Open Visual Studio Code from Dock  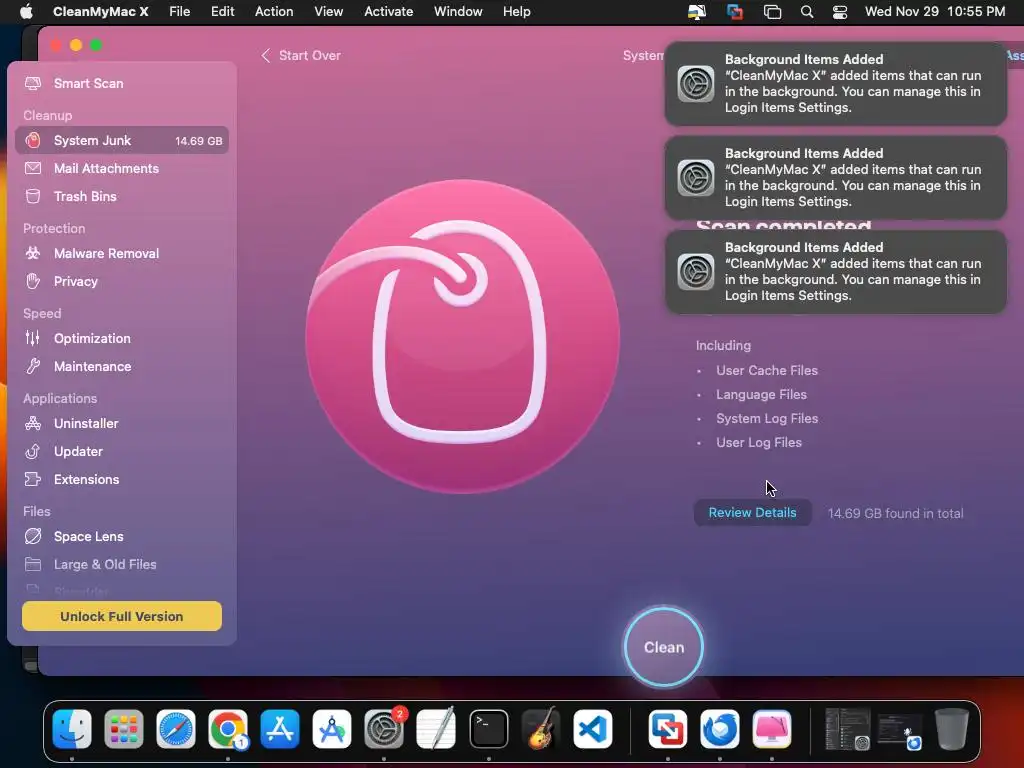click(593, 729)
